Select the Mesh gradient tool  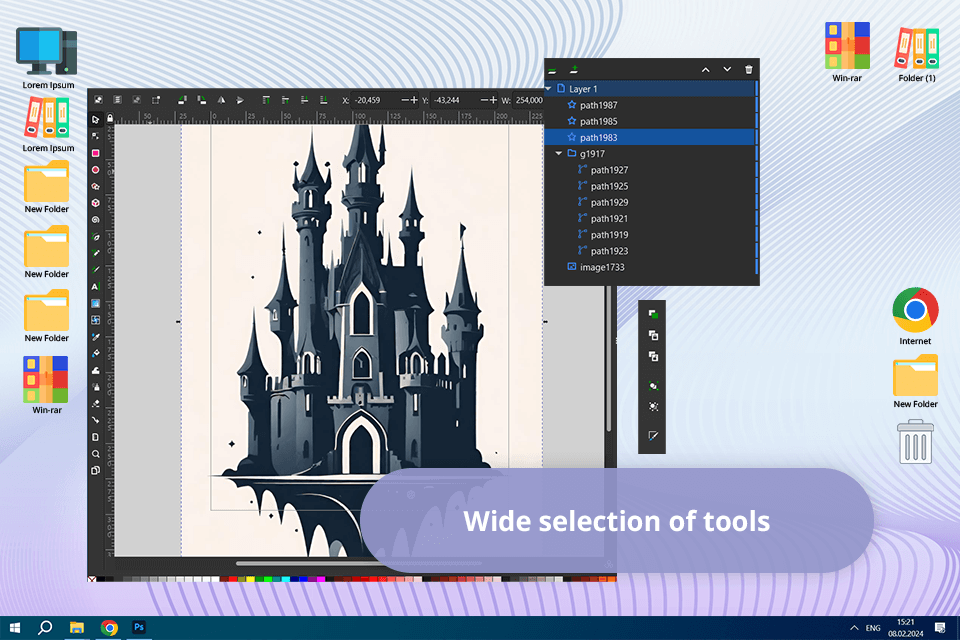(x=96, y=320)
